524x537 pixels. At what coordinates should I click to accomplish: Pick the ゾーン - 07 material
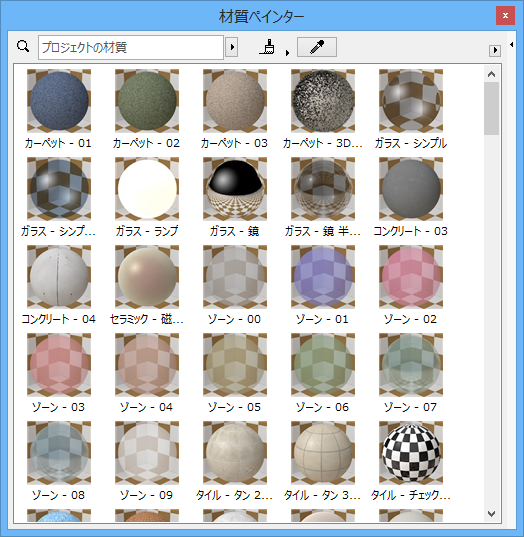coord(411,365)
